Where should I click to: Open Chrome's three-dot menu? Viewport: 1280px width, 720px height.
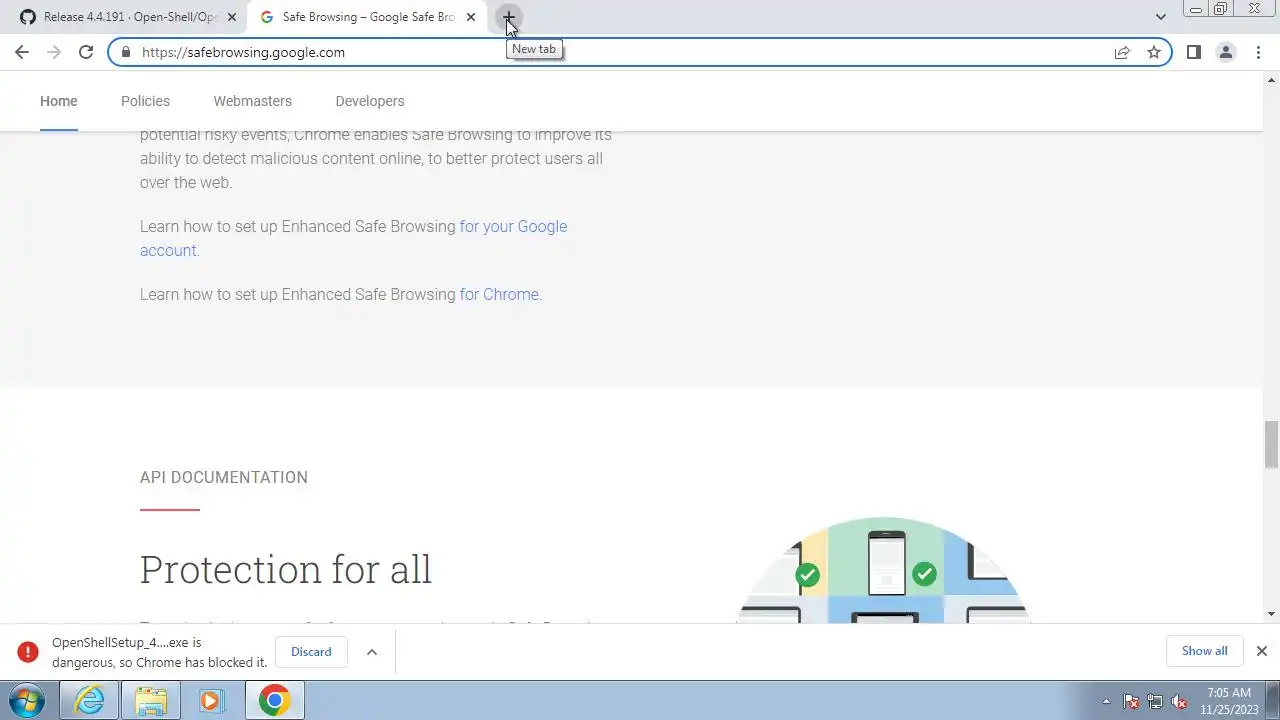(1258, 52)
